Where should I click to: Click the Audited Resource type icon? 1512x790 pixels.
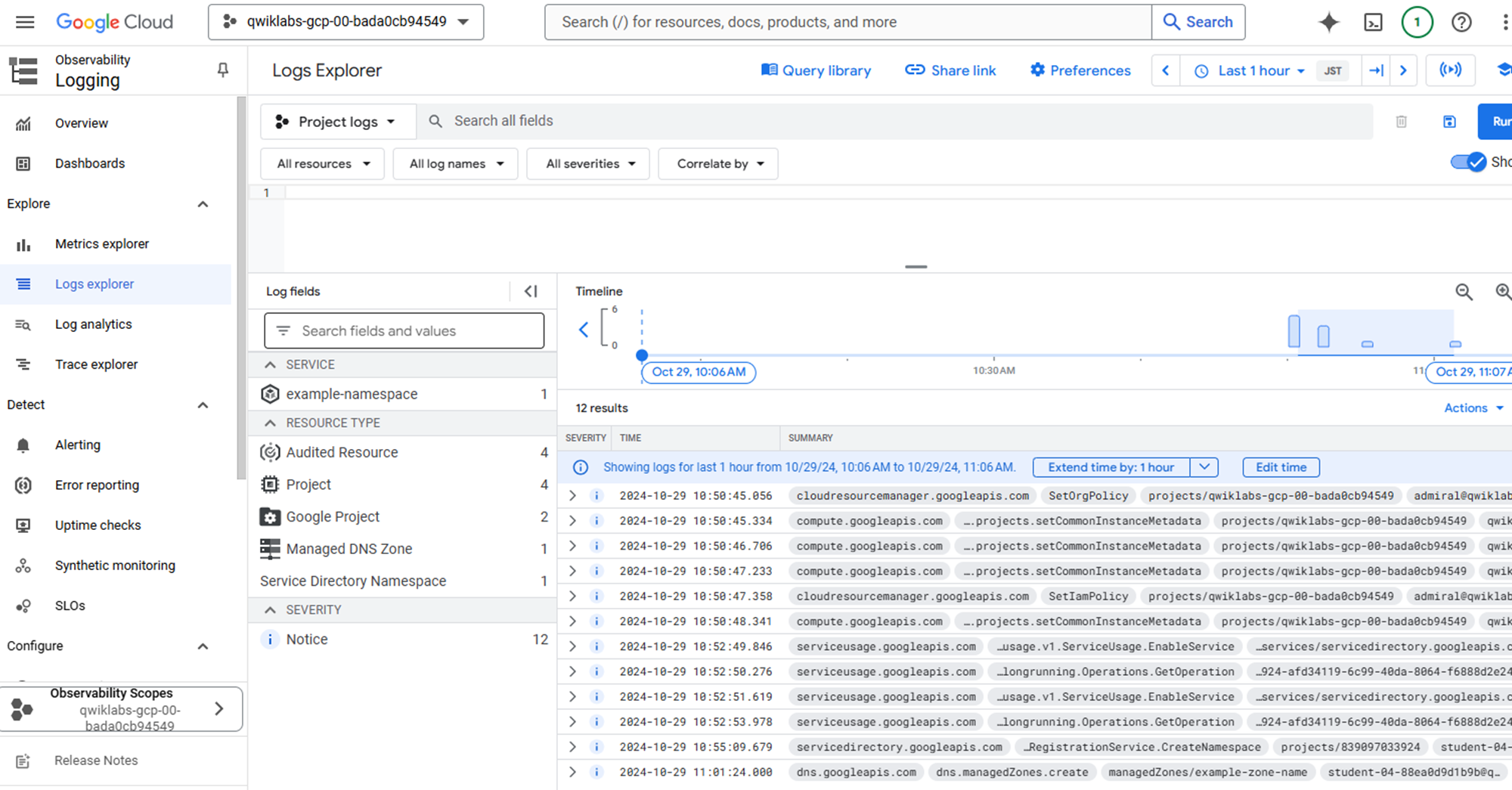tap(270, 452)
